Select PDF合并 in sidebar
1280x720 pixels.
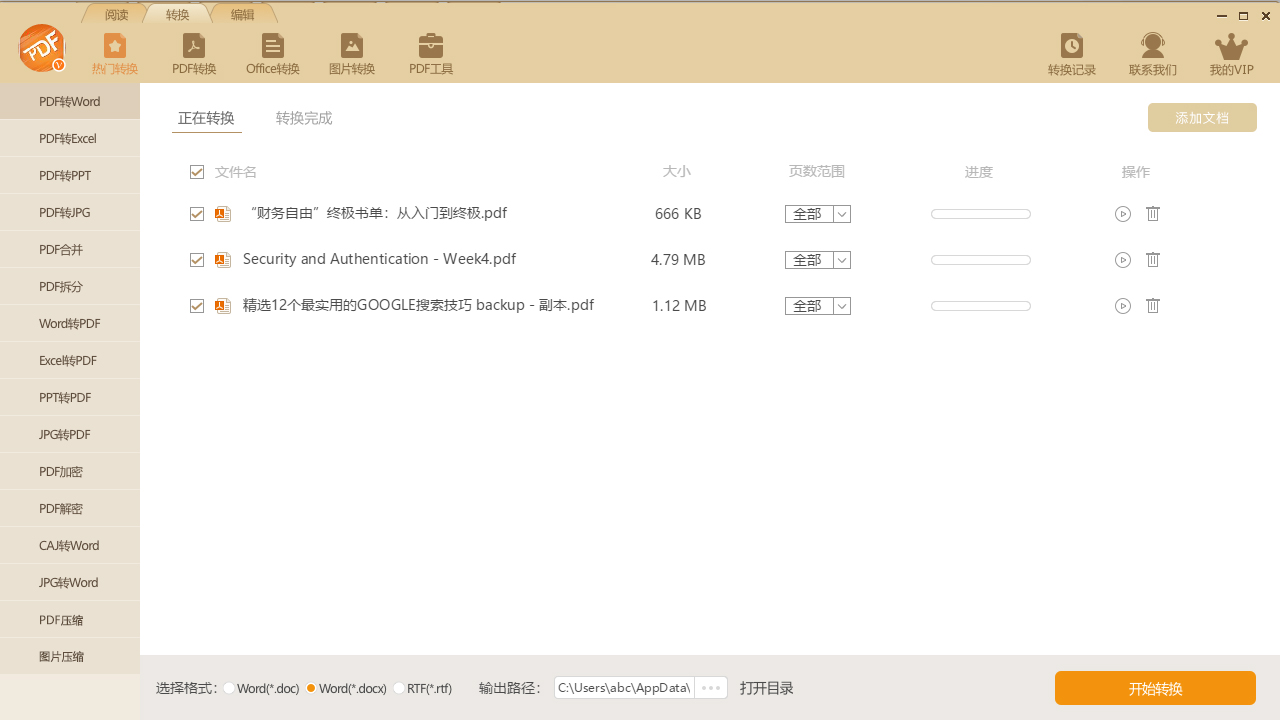pos(70,249)
